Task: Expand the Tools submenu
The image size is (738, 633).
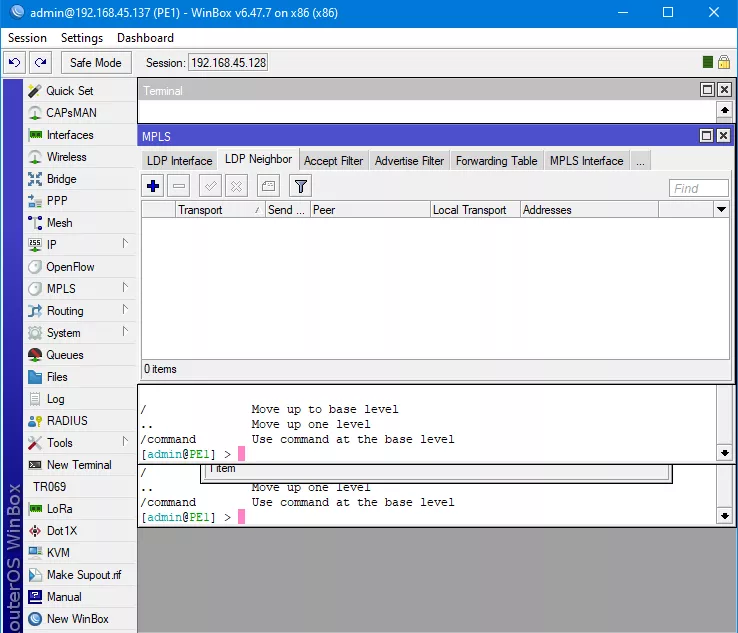Action: (125, 441)
